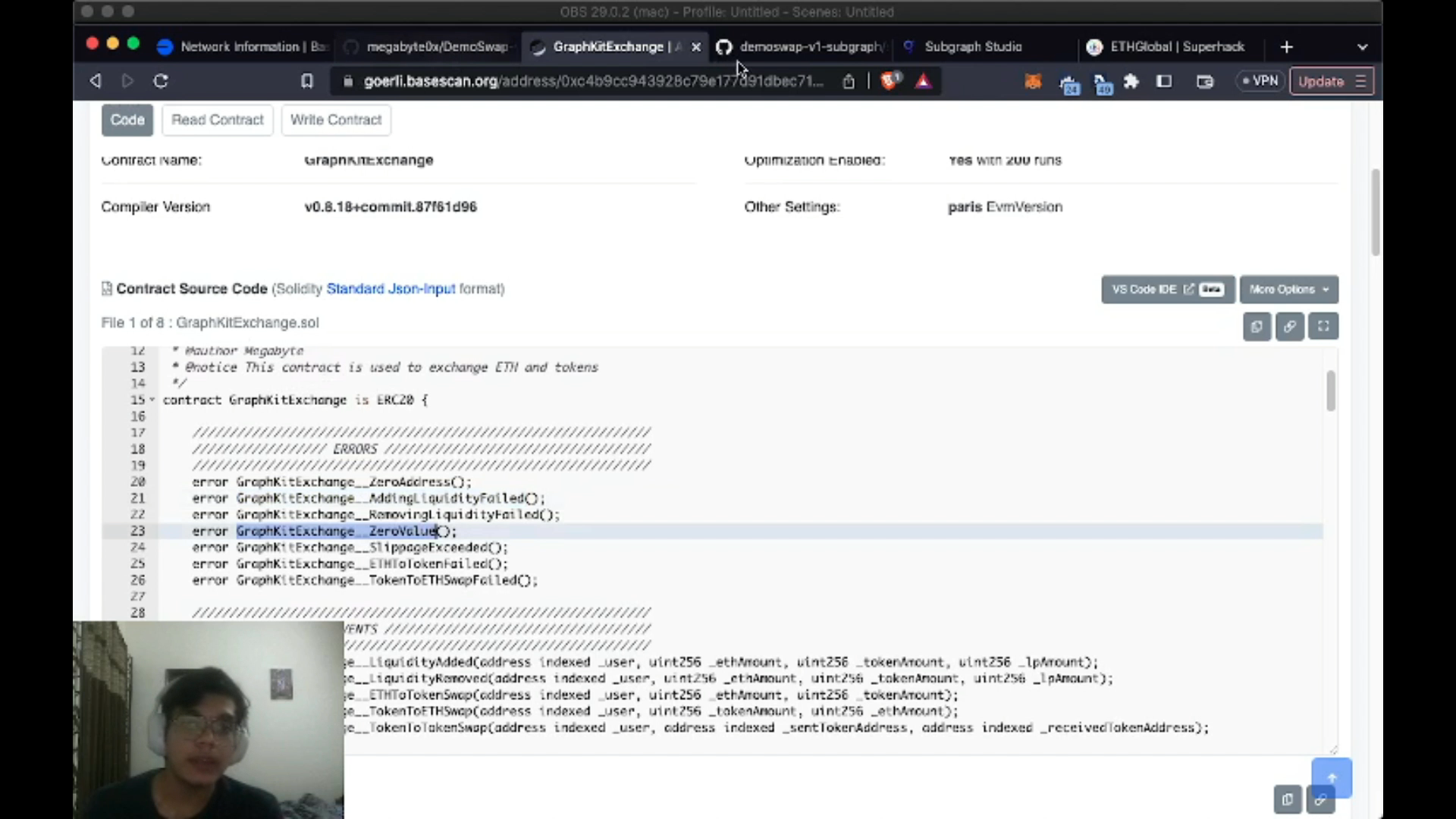Viewport: 1456px width, 819px height.
Task: Click the ZeroAddress error line
Action: 331,482
